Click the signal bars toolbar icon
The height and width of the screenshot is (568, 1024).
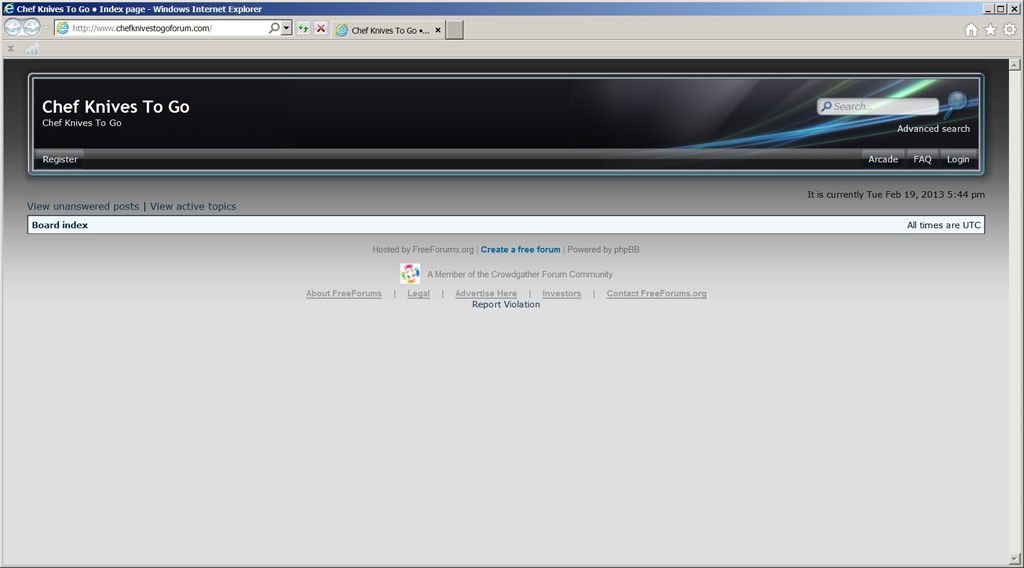32,48
